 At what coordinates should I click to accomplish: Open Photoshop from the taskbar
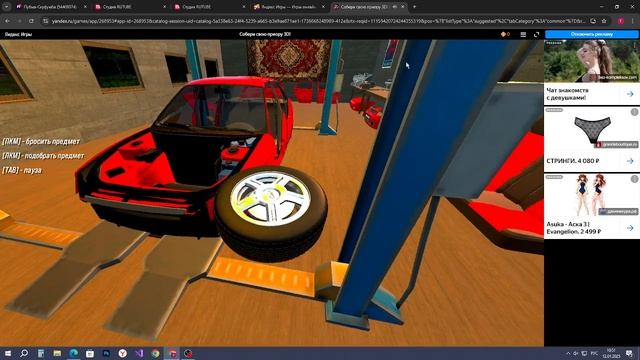pyautogui.click(x=107, y=353)
